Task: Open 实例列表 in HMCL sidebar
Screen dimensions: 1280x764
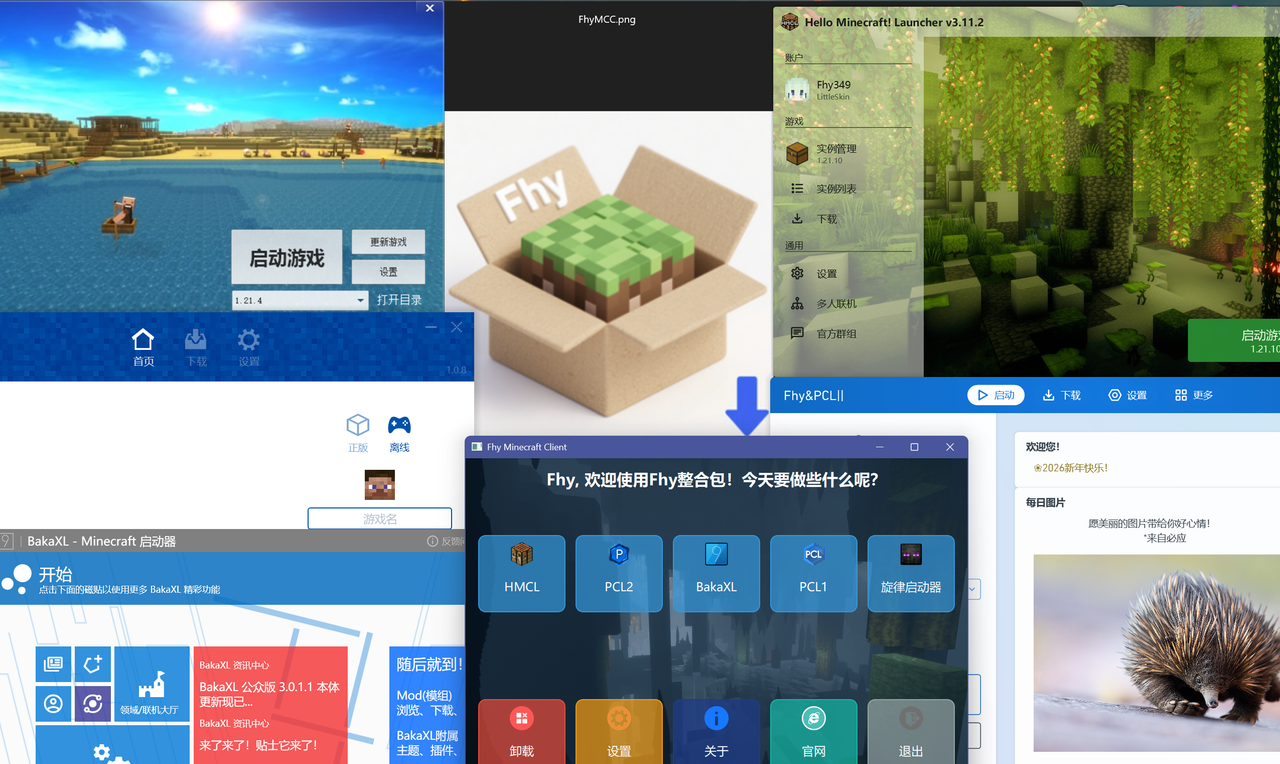Action: point(847,188)
